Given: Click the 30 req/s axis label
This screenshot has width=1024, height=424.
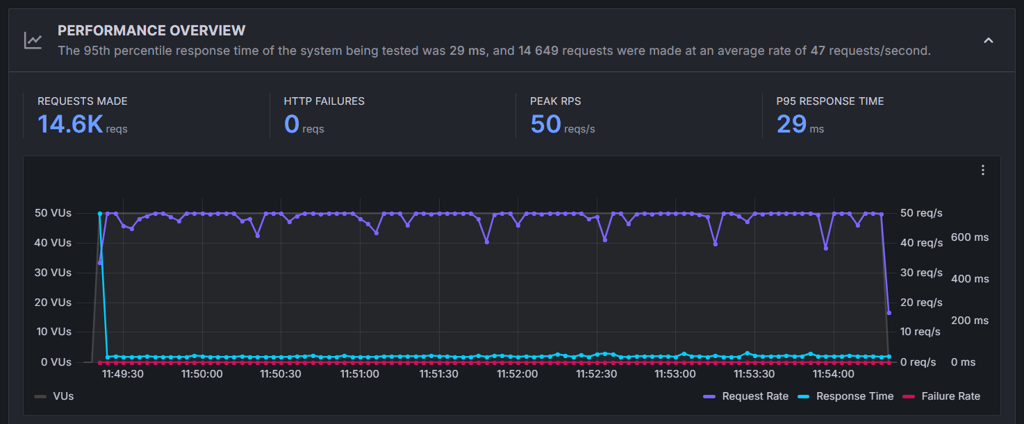Looking at the screenshot, I should click(921, 272).
